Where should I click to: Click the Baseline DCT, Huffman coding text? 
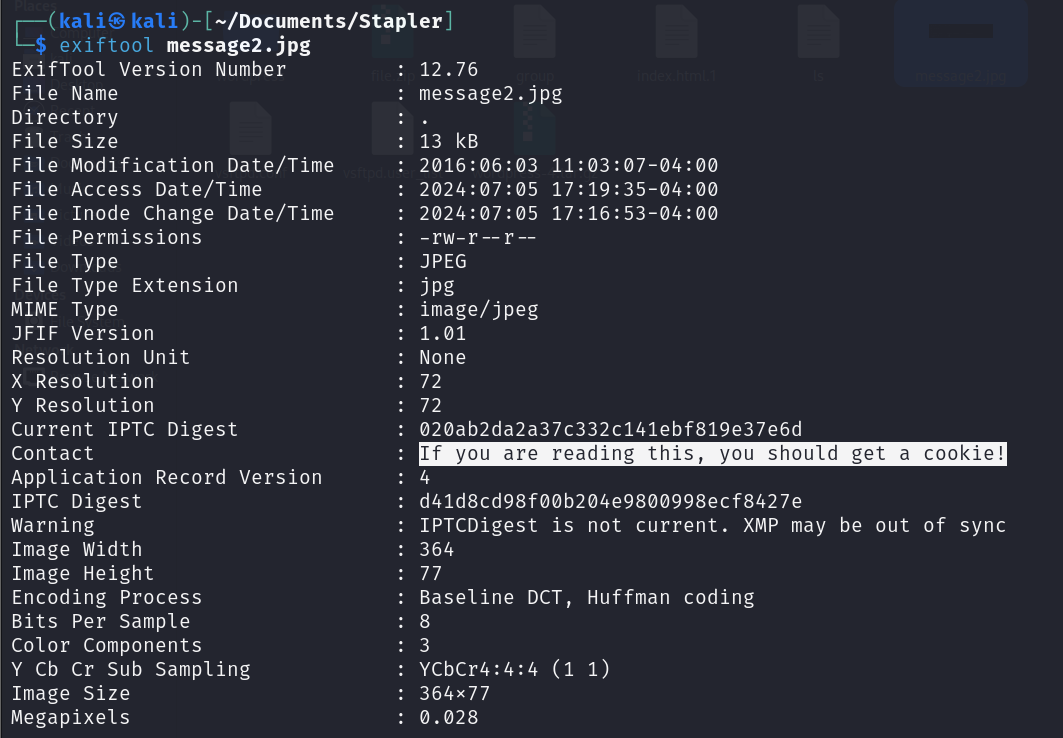click(x=586, y=598)
